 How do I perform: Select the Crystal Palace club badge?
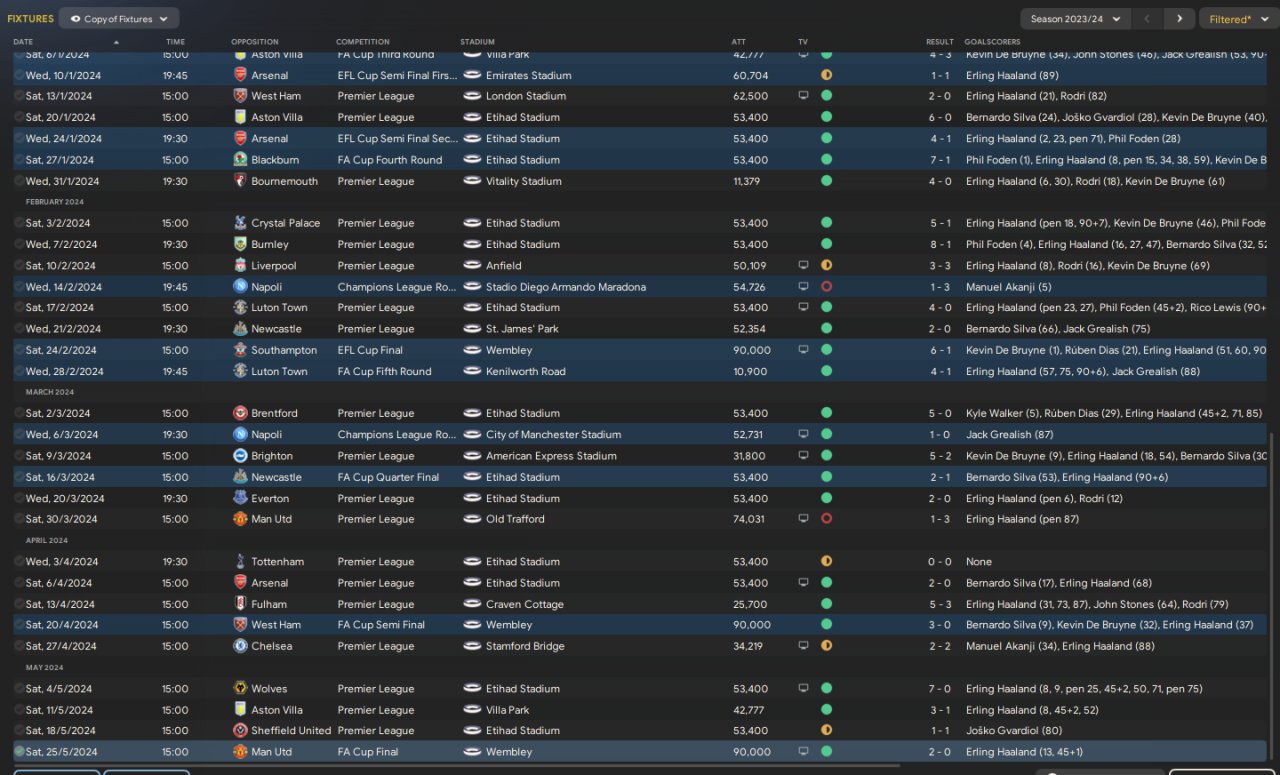point(240,223)
